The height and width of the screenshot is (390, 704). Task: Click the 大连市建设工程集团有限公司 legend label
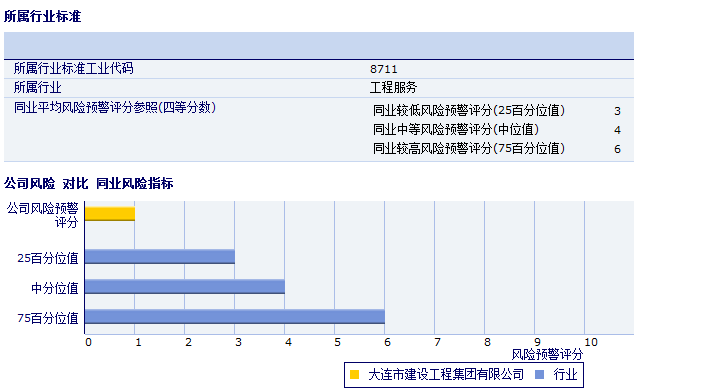[x=446, y=374]
